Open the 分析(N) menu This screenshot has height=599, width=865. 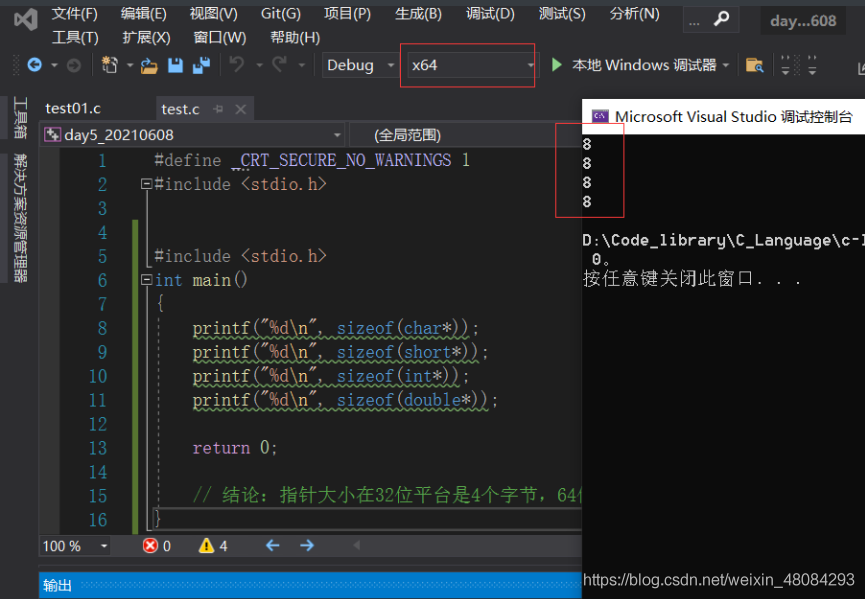pos(634,13)
